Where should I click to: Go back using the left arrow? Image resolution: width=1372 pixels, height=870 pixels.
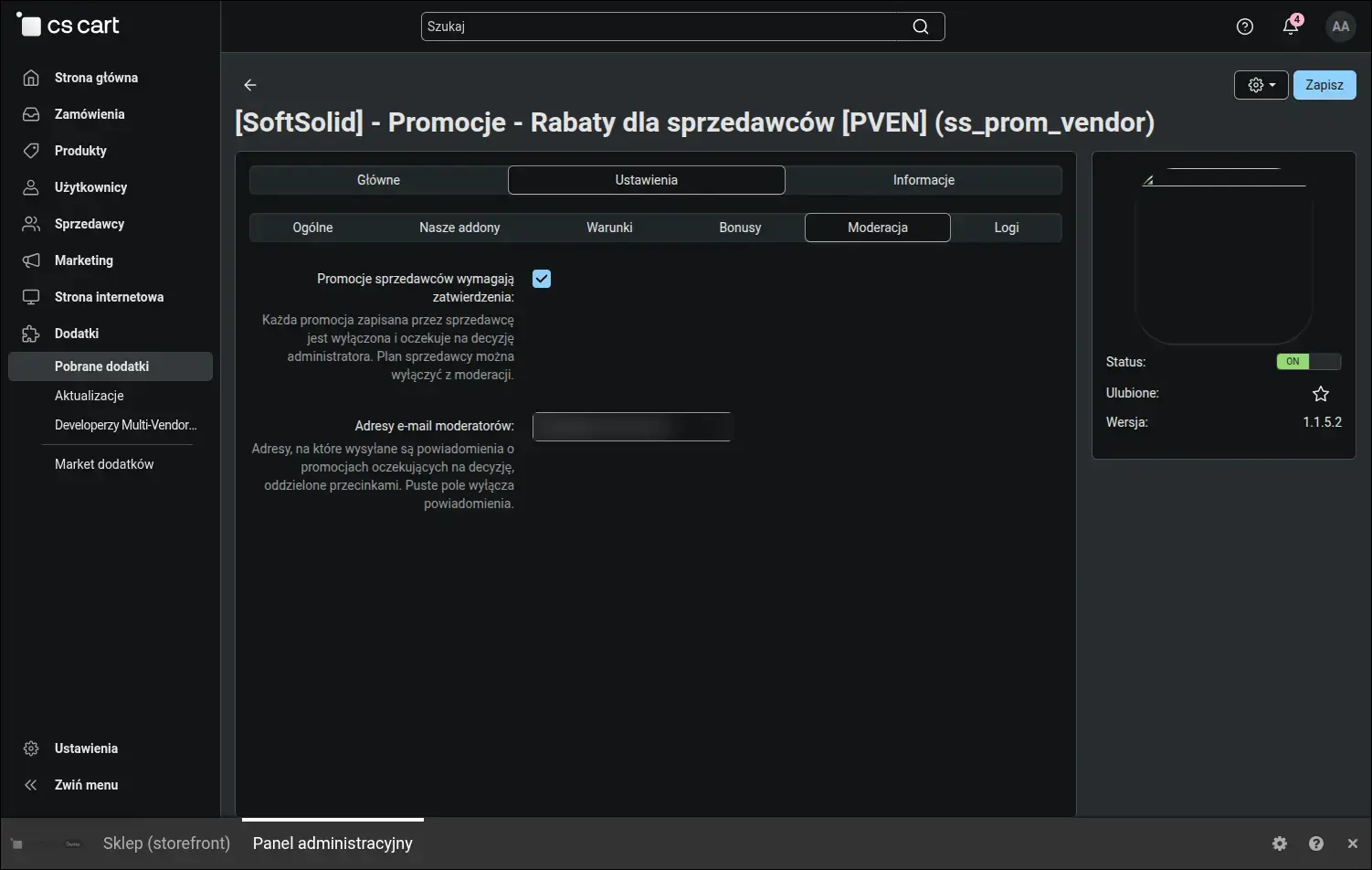249,85
